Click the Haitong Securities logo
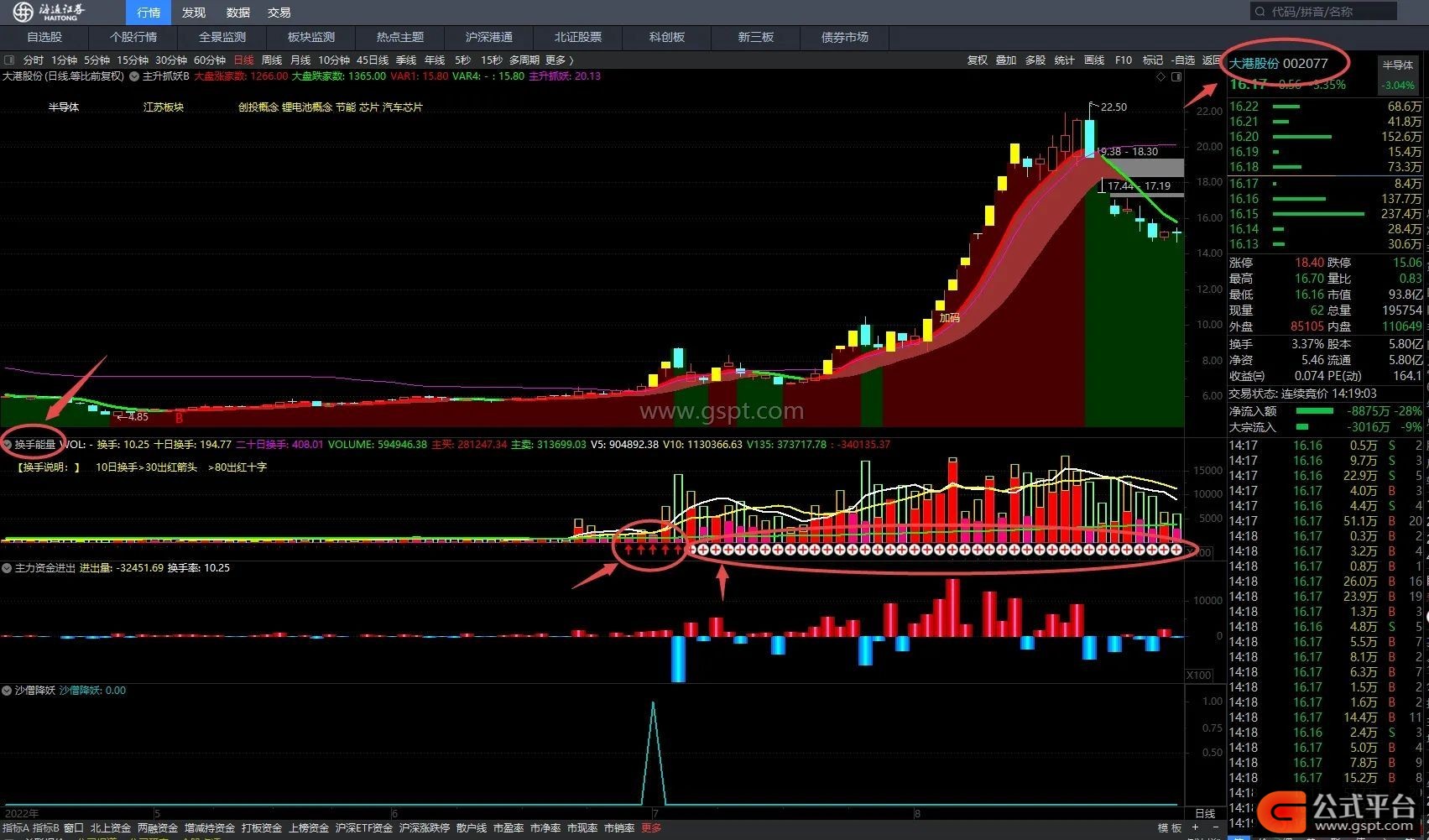 click(x=50, y=12)
